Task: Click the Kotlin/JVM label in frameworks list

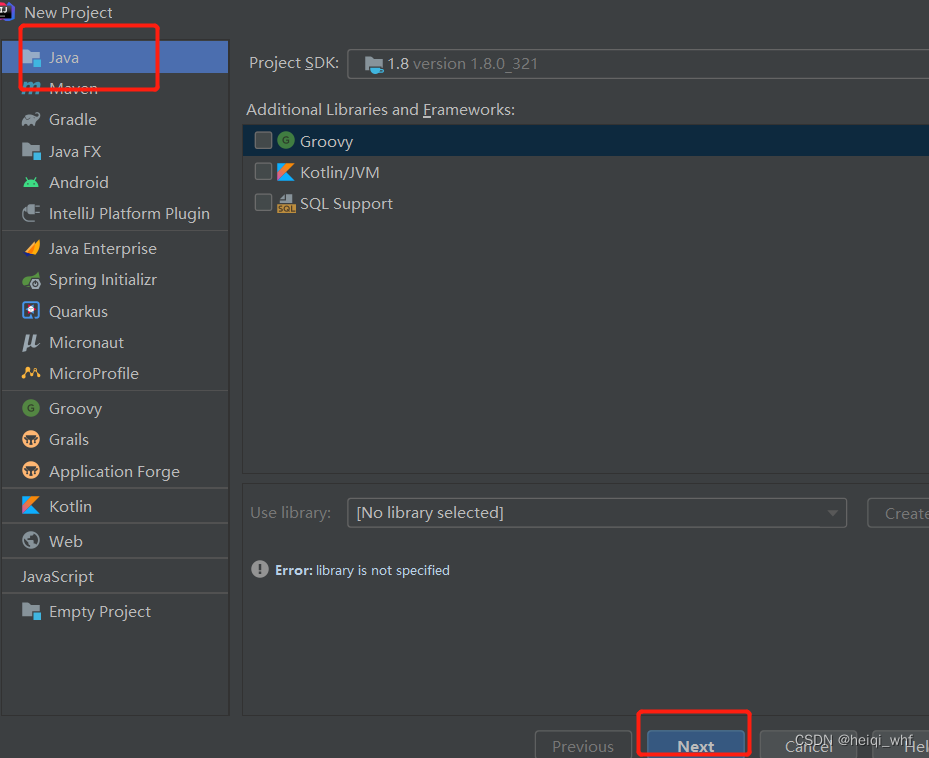Action: [x=339, y=172]
